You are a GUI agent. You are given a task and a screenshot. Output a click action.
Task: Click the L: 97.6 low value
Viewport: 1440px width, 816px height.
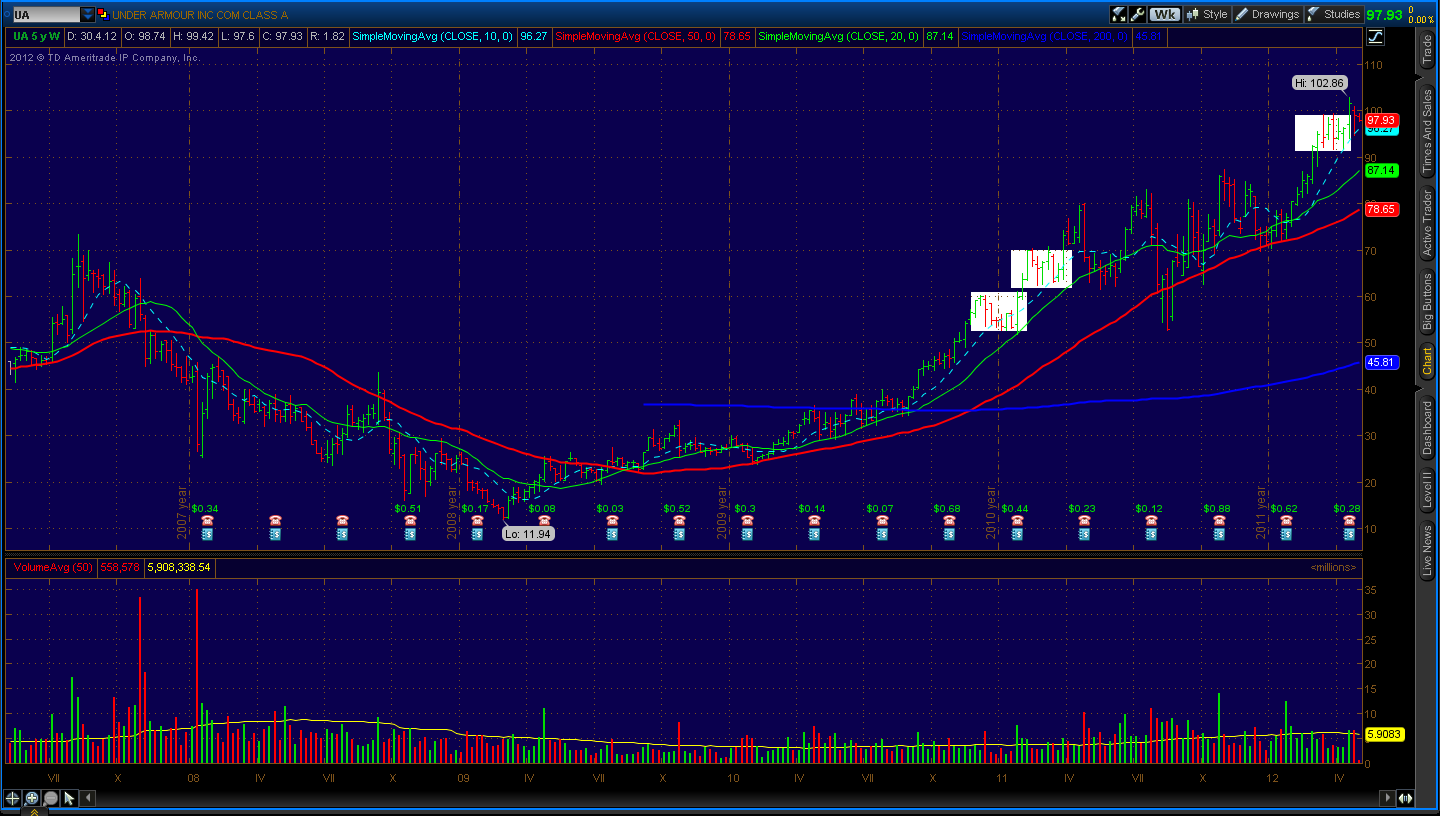pos(238,37)
